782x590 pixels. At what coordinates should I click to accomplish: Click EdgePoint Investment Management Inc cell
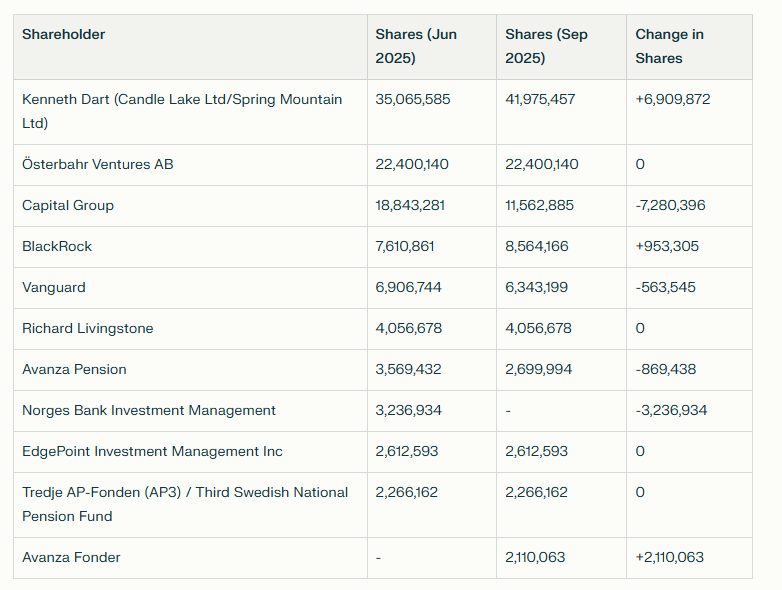coord(152,451)
